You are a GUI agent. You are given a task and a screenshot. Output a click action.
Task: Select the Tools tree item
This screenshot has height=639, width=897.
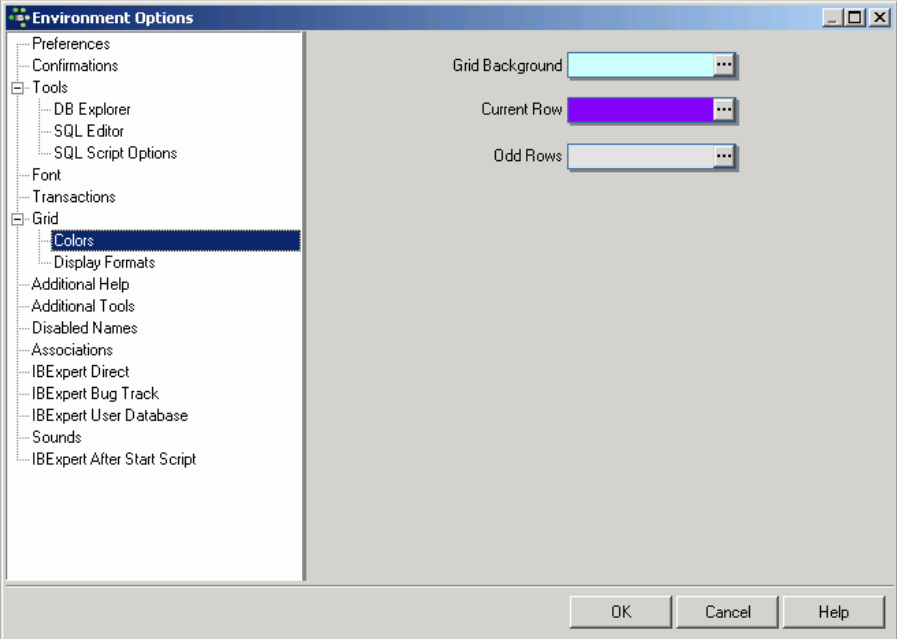point(50,88)
